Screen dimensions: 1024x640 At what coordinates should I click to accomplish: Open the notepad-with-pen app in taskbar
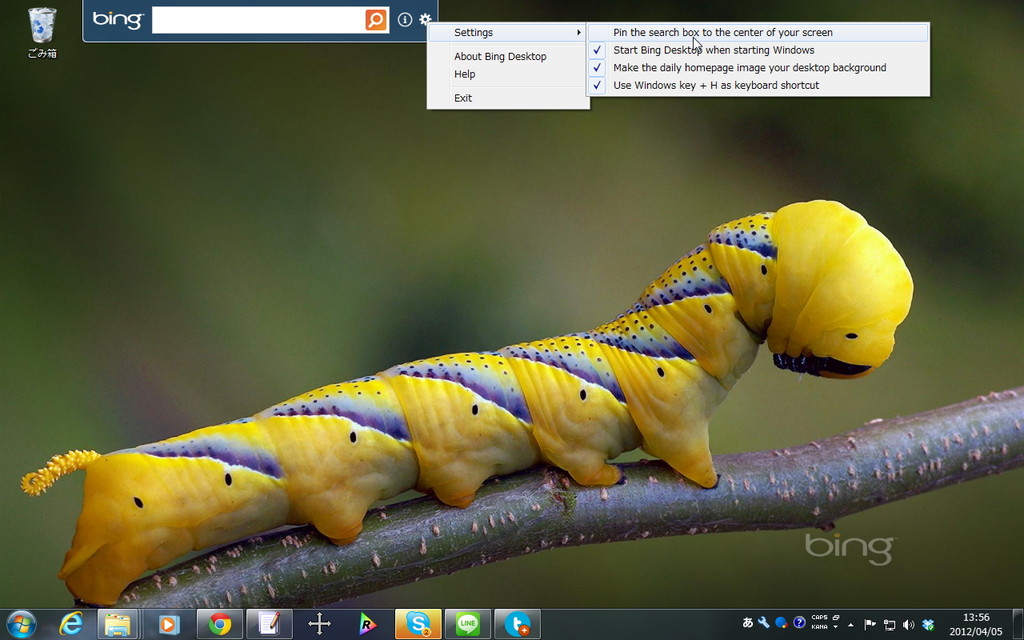(x=269, y=624)
